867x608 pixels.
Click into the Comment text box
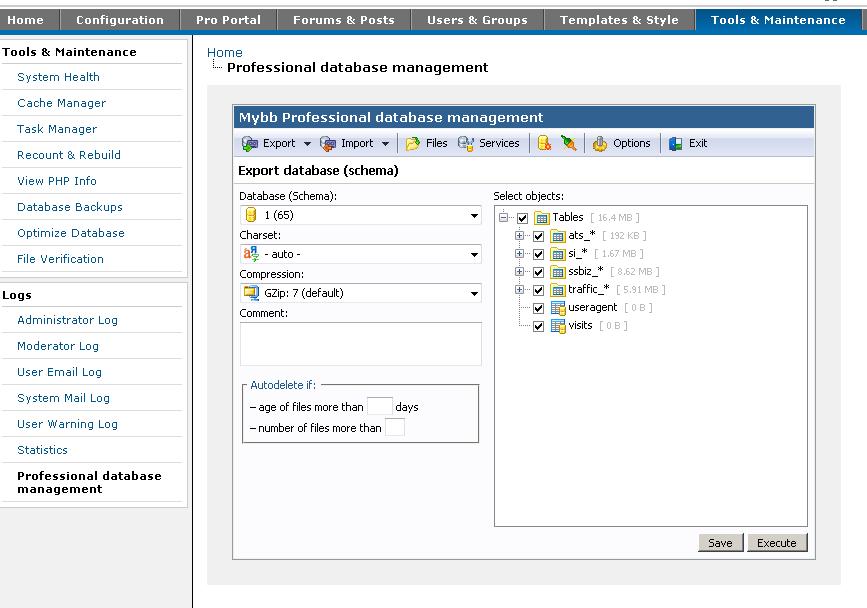tap(360, 343)
